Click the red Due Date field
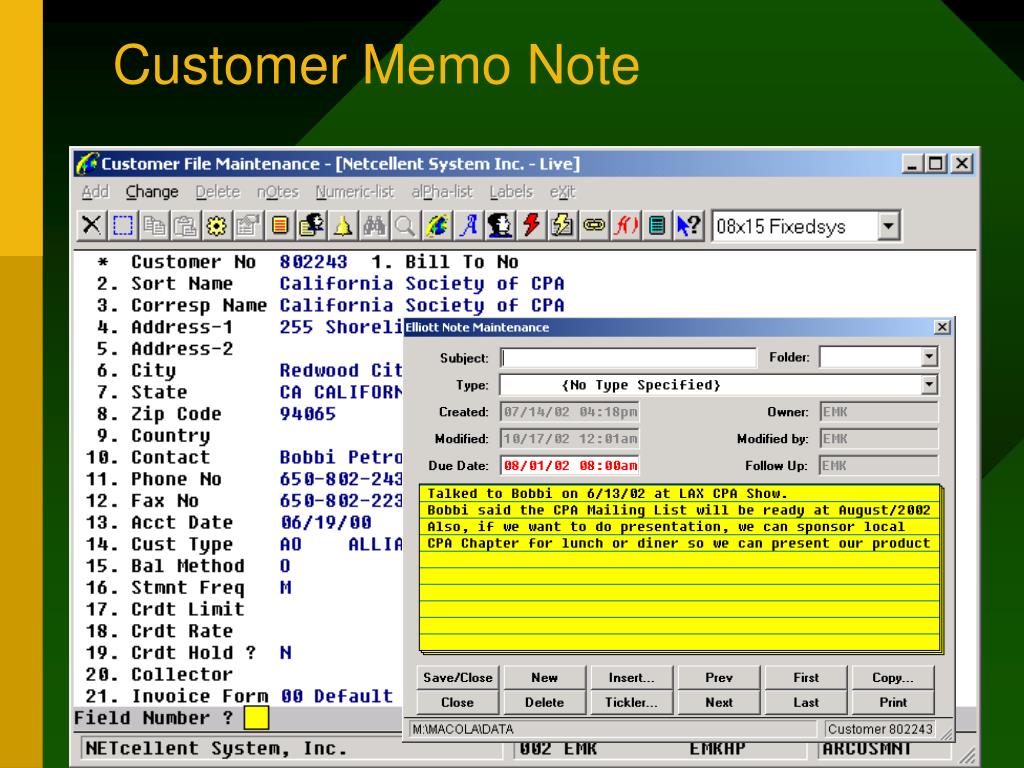 569,466
